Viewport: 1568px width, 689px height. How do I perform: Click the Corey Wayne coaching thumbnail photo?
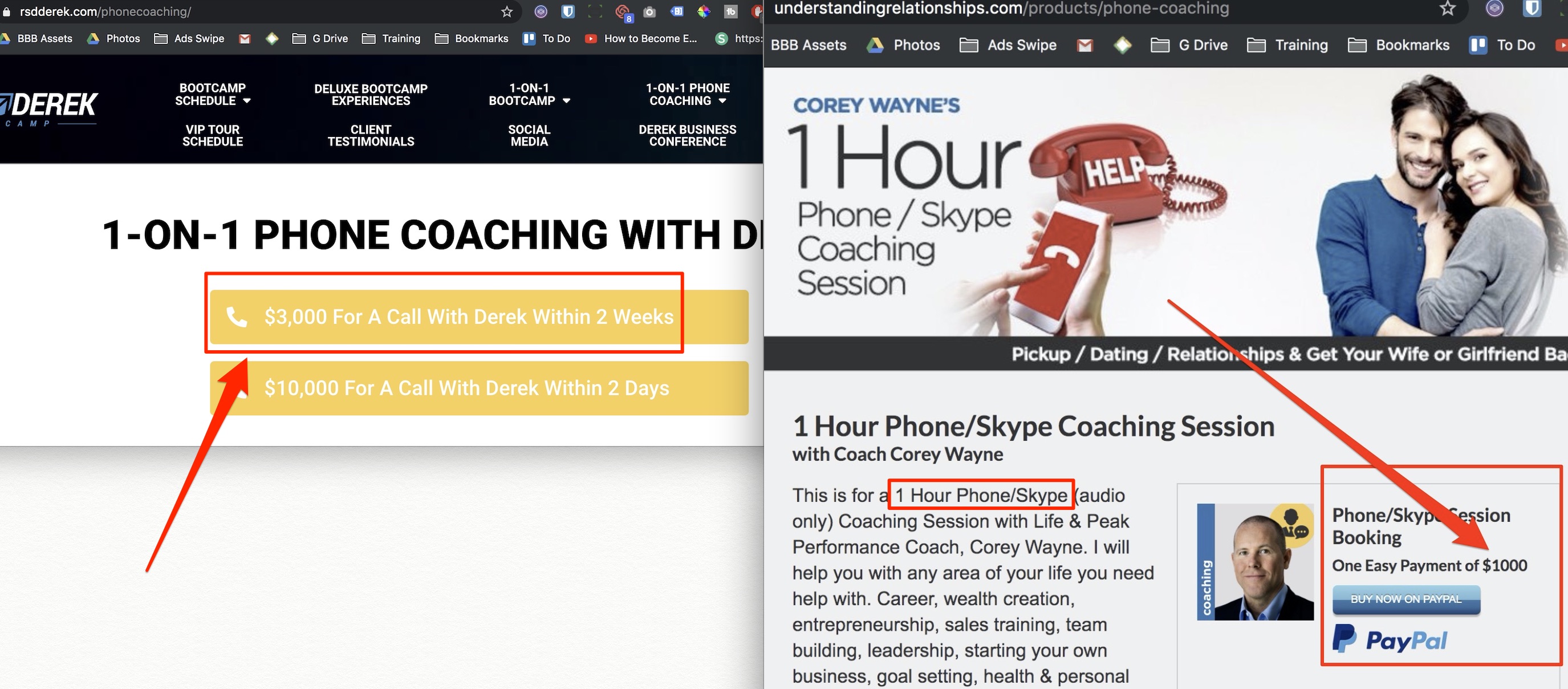(1255, 562)
